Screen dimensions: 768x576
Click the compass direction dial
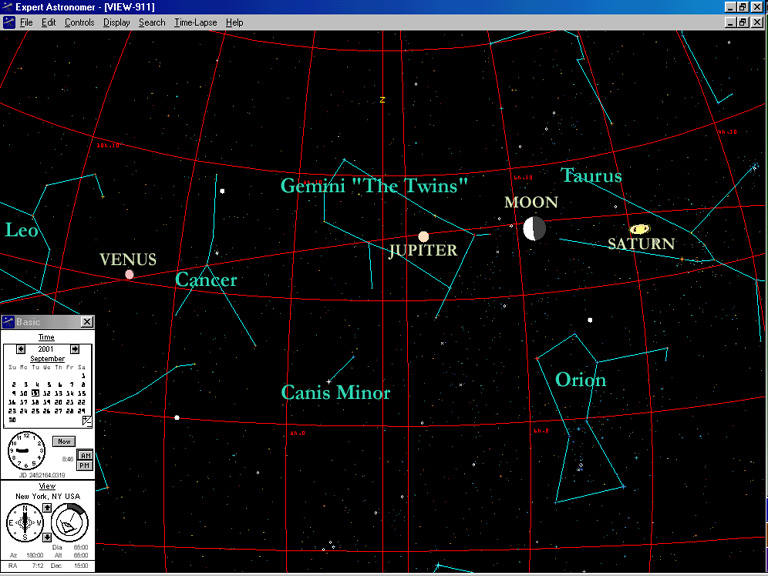tap(23, 522)
